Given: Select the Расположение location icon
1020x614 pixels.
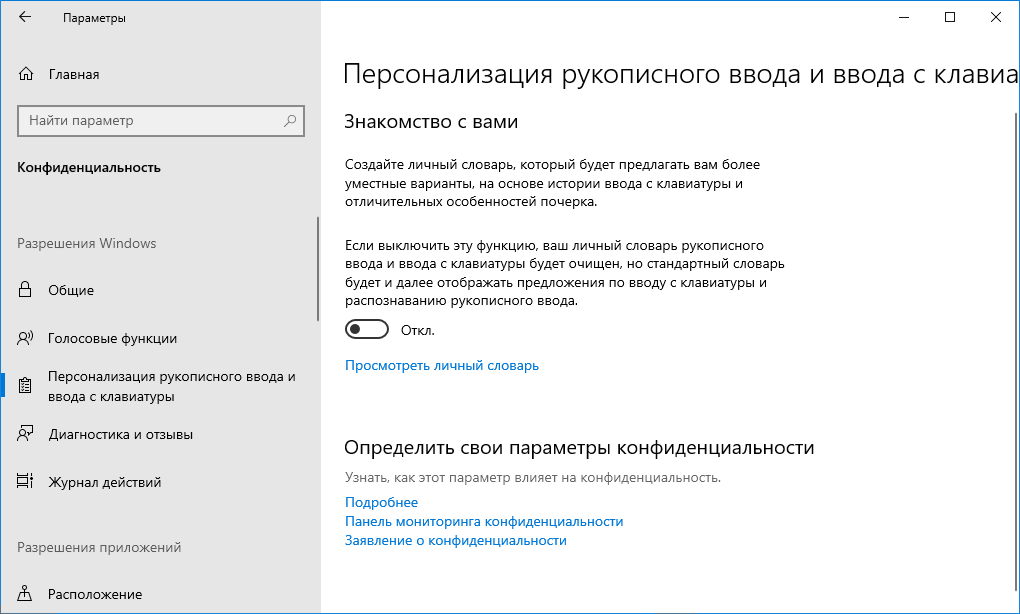Looking at the screenshot, I should click(25, 593).
